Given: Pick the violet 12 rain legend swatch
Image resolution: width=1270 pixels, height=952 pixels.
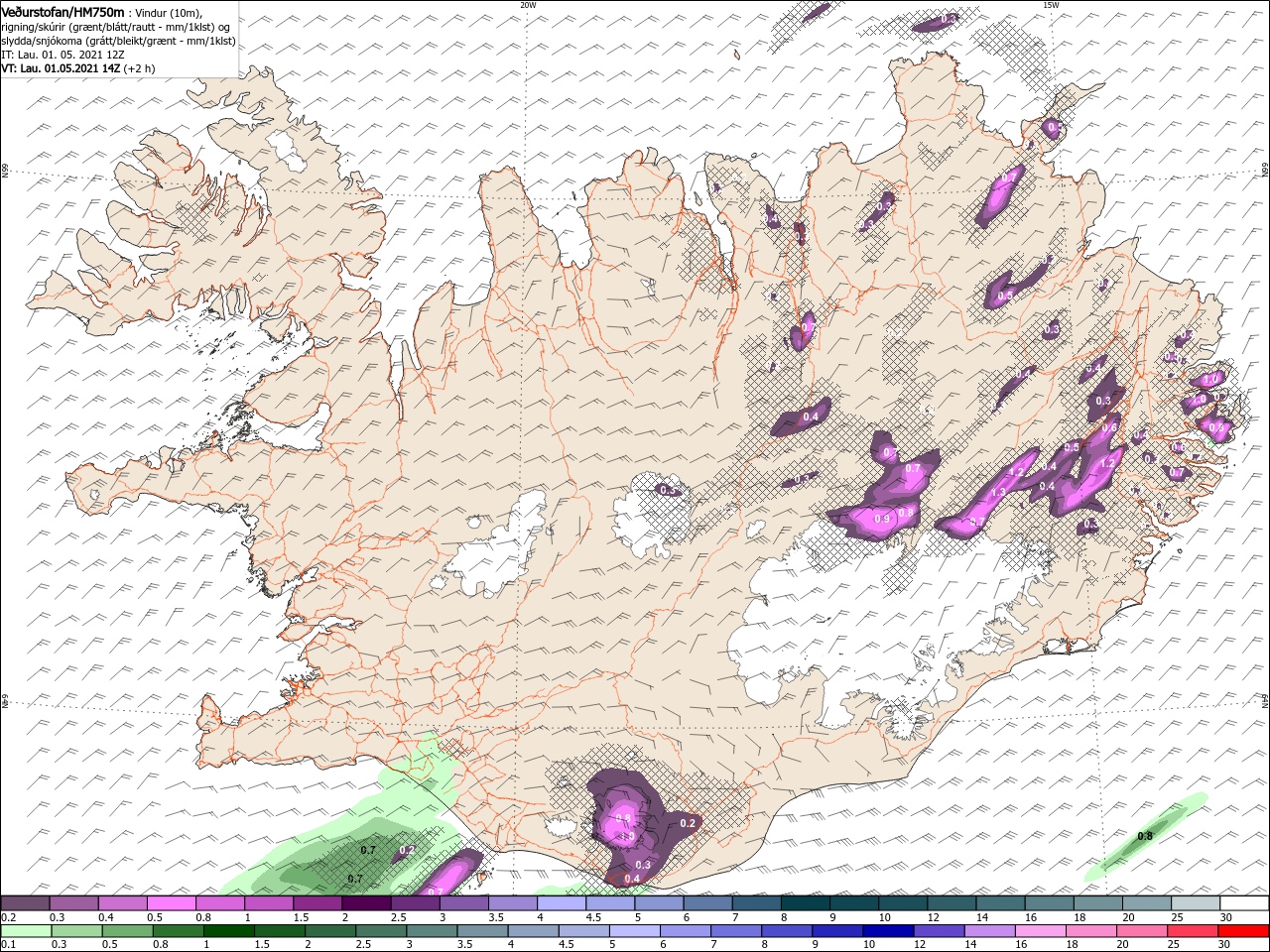Looking at the screenshot, I should point(938,931).
